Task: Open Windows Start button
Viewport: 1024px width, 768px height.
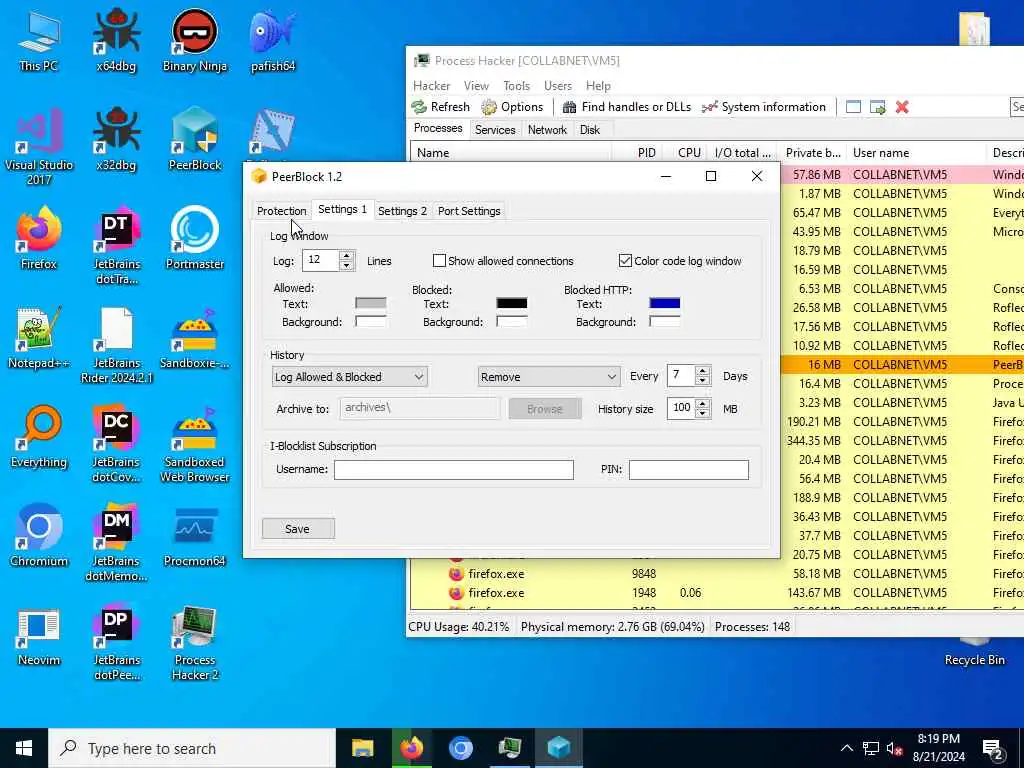Action: pyautogui.click(x=24, y=748)
